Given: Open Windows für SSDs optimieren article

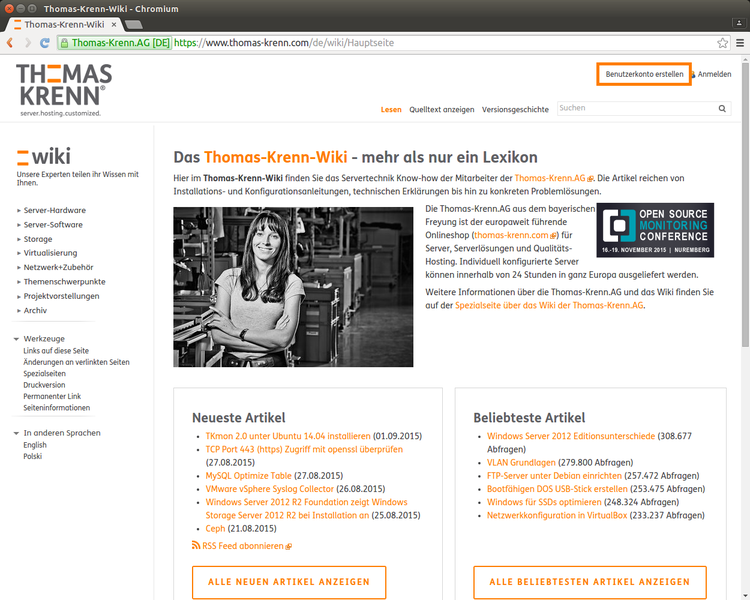Looking at the screenshot, I should click(x=544, y=502).
